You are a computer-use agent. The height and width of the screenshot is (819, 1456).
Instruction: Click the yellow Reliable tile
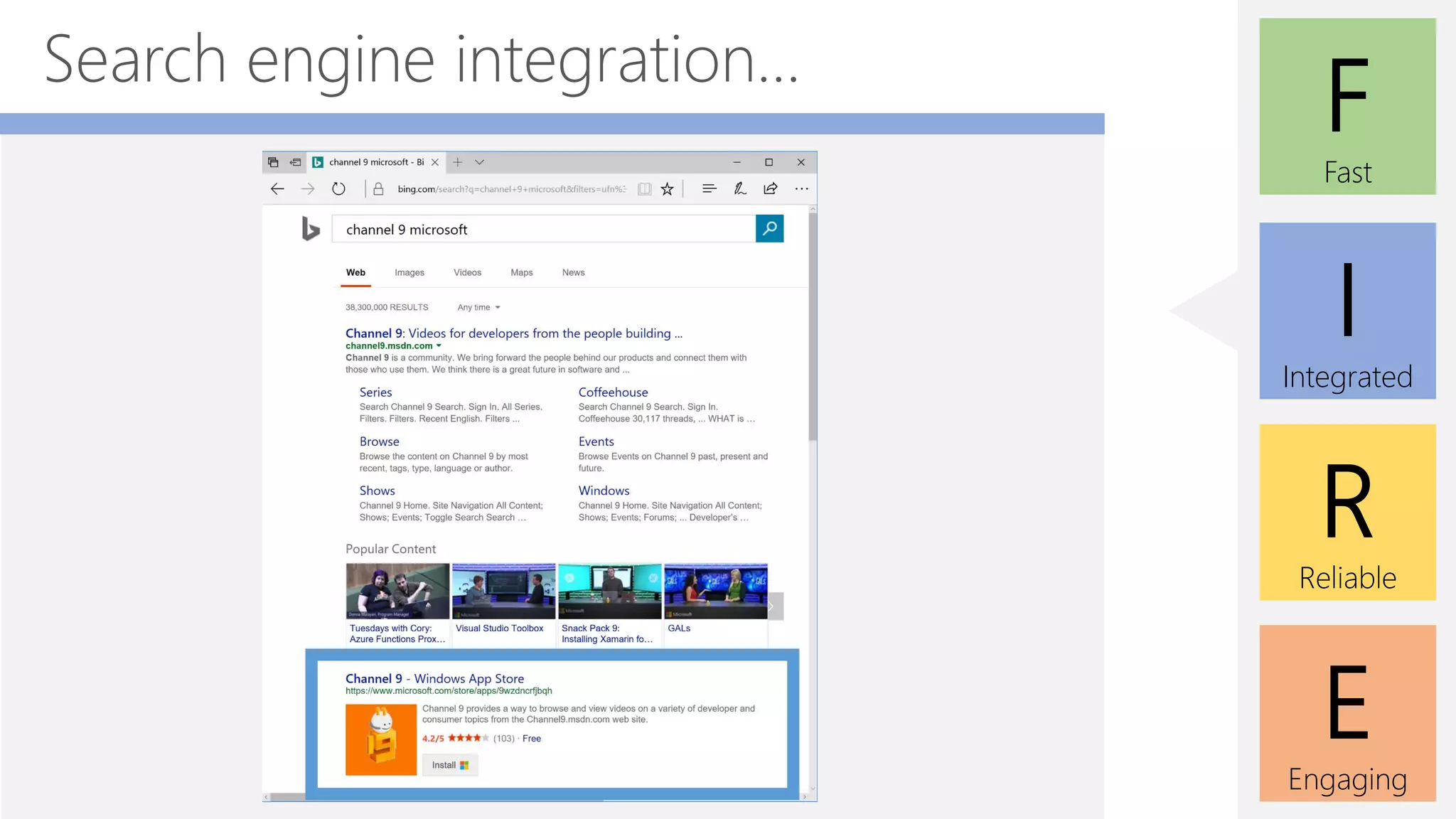tap(1347, 512)
